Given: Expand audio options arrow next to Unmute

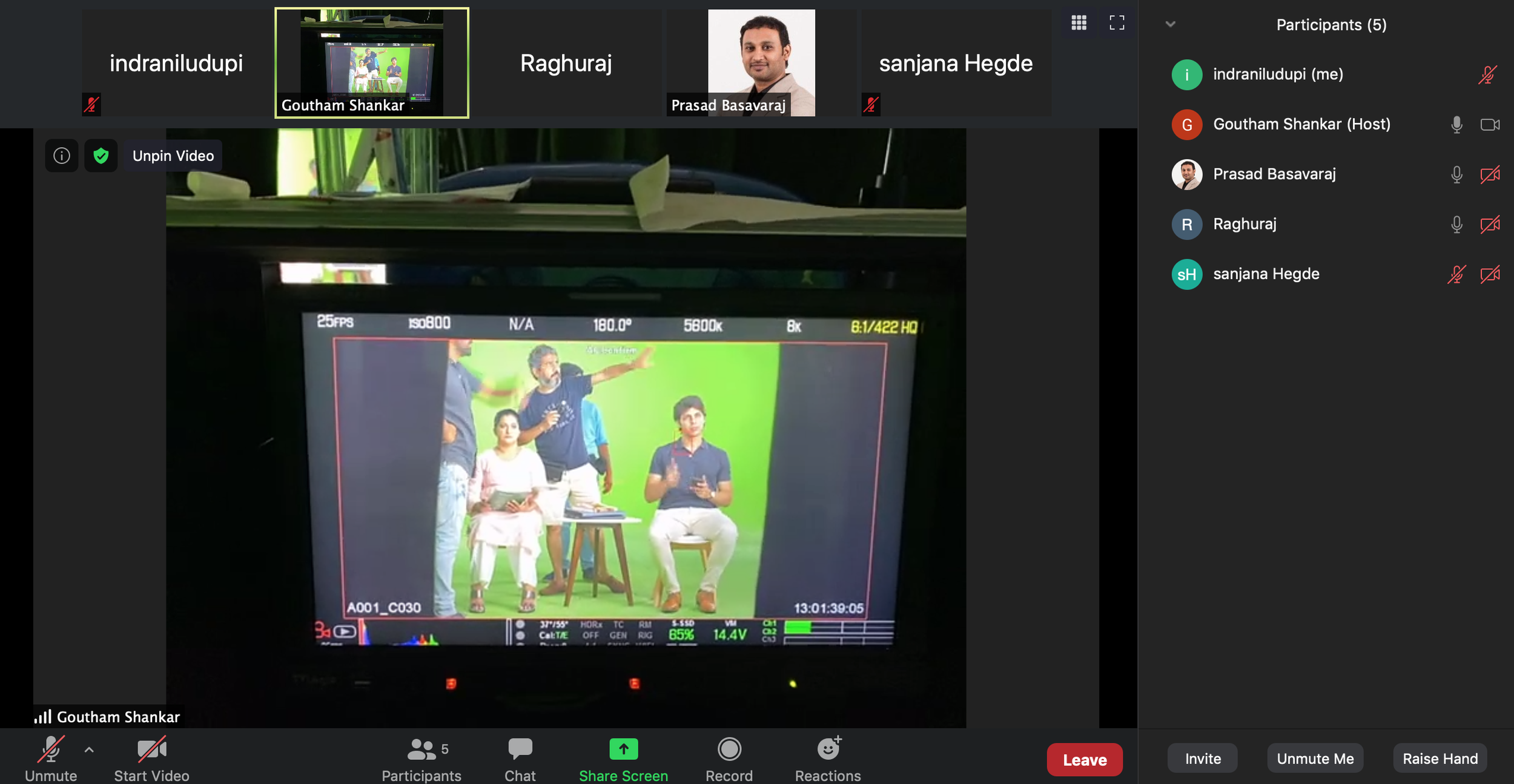Looking at the screenshot, I should pyautogui.click(x=89, y=749).
